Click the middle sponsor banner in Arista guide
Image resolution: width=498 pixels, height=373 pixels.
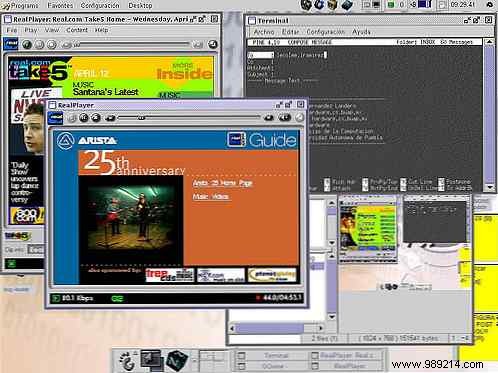click(221, 275)
